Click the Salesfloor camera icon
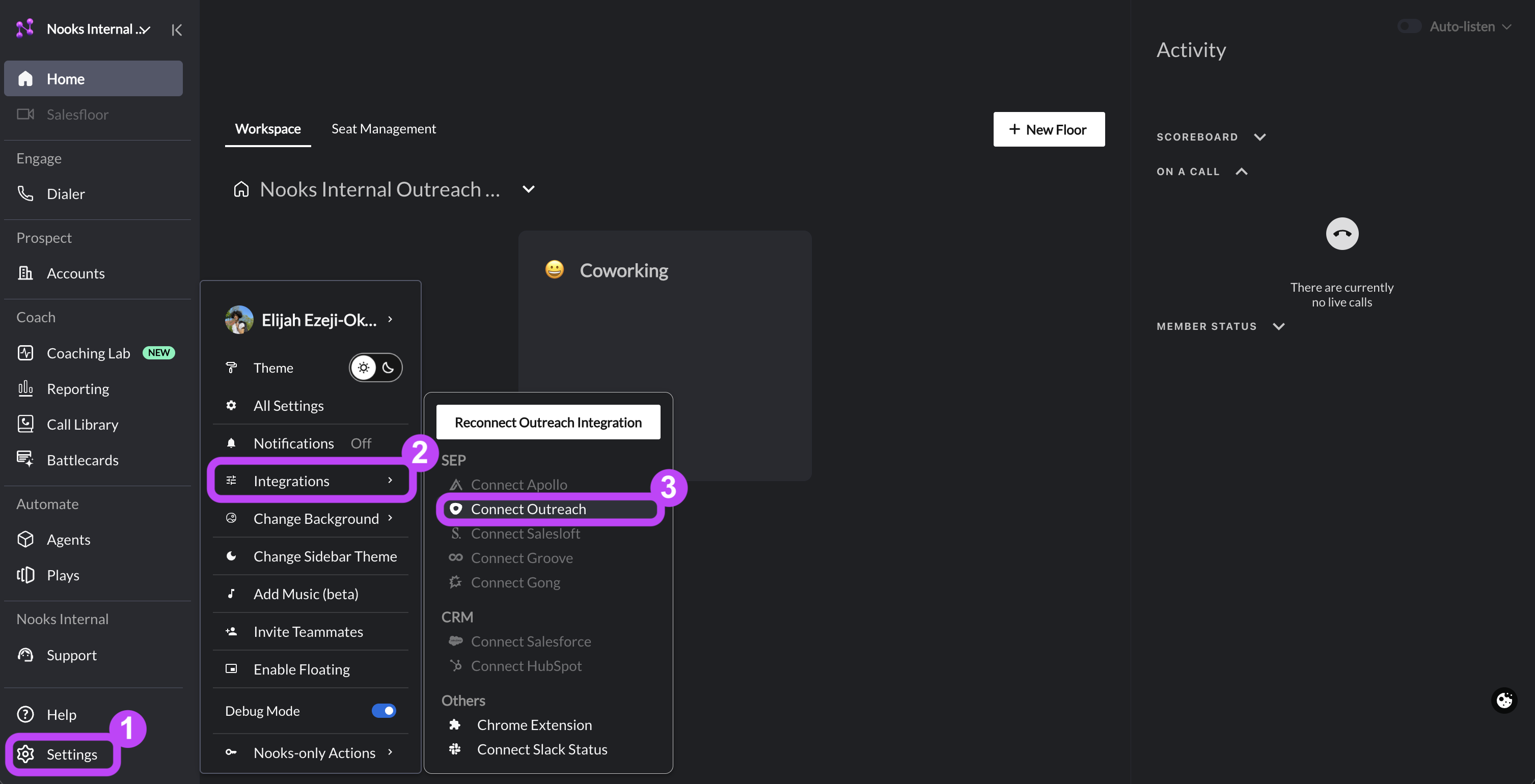 pyautogui.click(x=25, y=114)
